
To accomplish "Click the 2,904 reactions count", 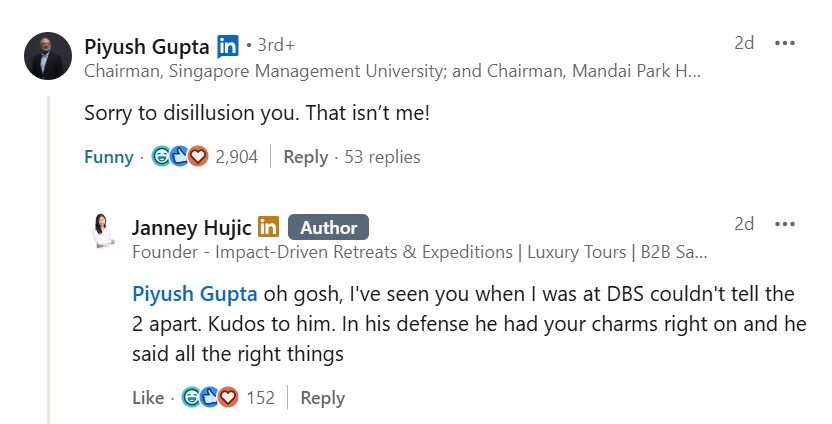I will [236, 157].
